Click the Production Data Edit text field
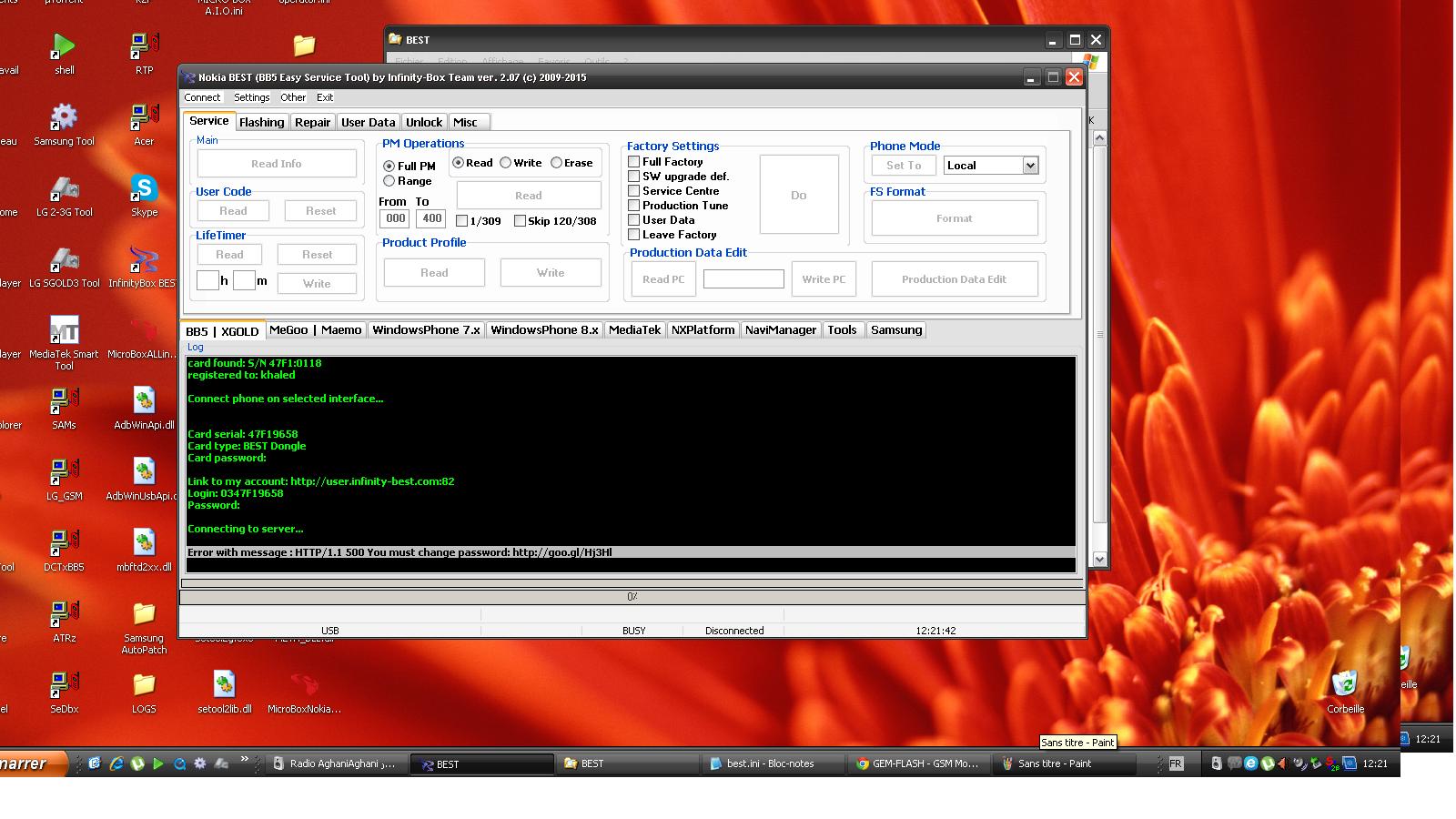 (743, 279)
